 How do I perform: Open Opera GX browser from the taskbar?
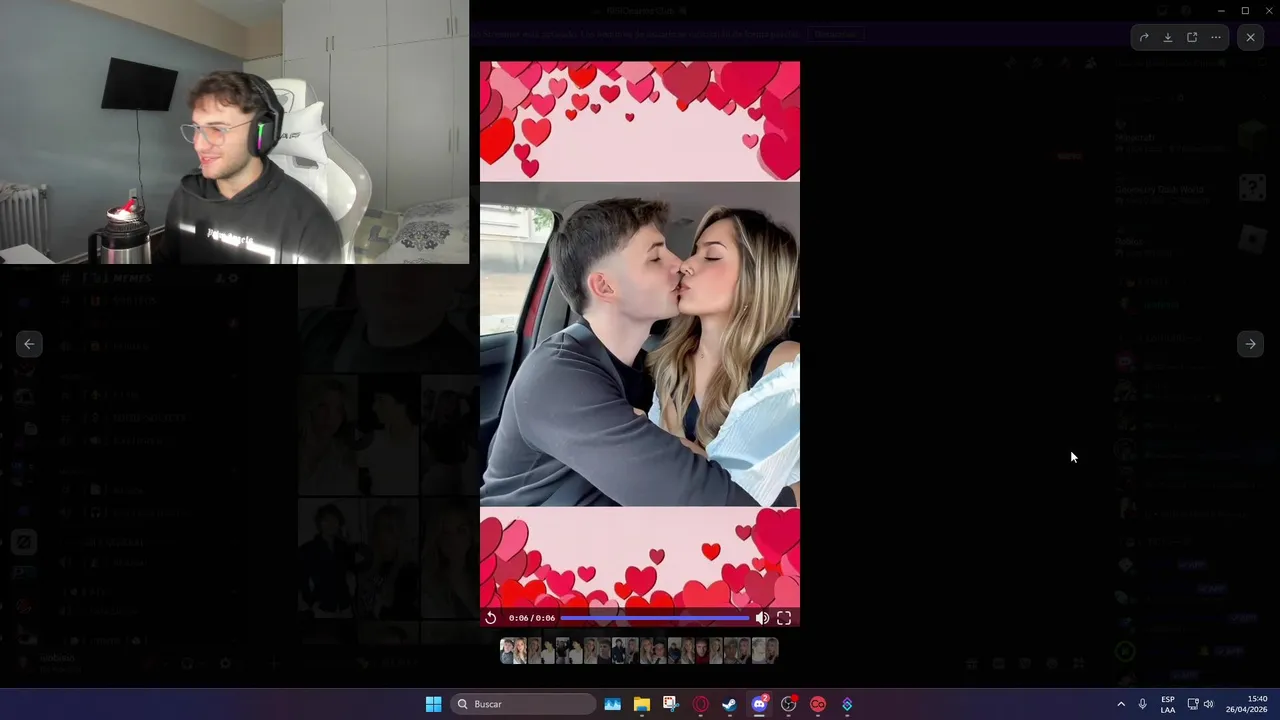click(701, 704)
